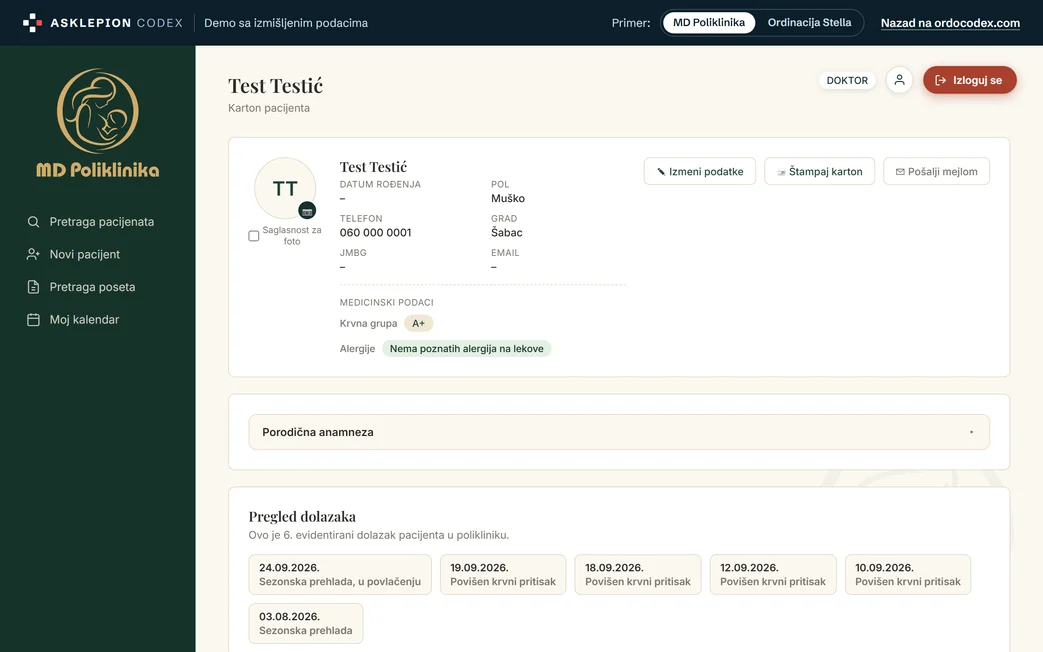The width and height of the screenshot is (1043, 652).
Task: Click the Demo sa izmišljenim podacima text
Action: click(x=286, y=23)
